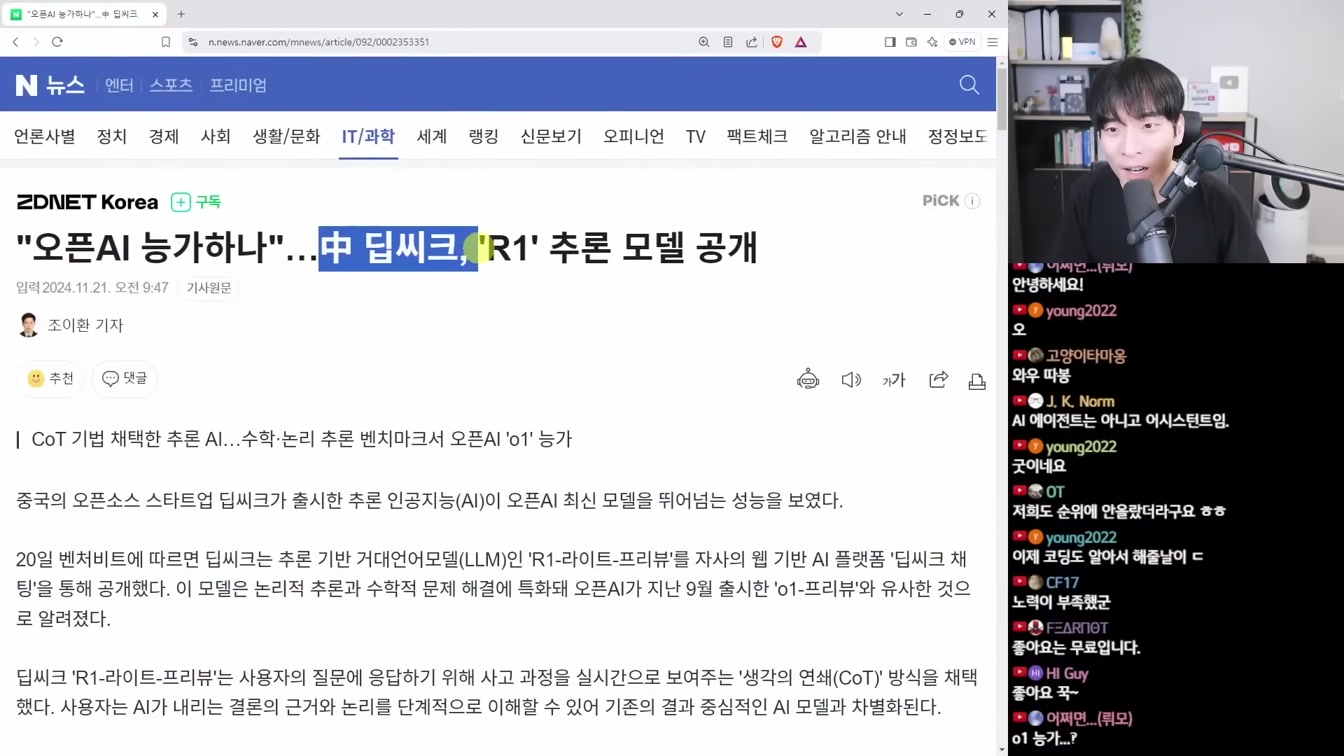Click the streamer webcam video
The height and width of the screenshot is (756, 1344).
pyautogui.click(x=1176, y=131)
